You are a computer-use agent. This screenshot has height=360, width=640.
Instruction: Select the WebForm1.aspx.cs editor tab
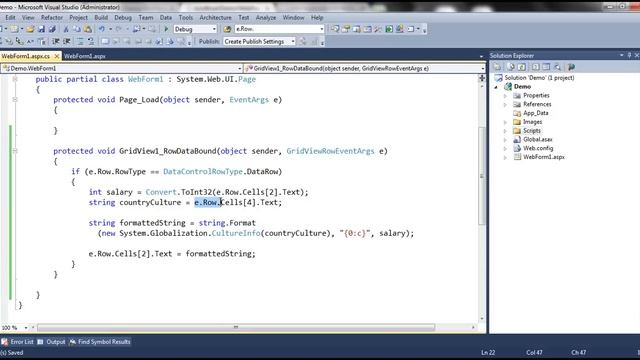point(26,56)
